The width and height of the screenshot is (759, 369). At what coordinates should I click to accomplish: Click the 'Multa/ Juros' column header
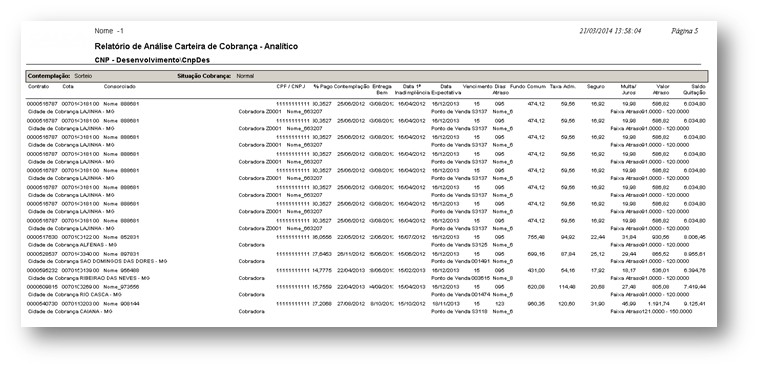[x=629, y=89]
